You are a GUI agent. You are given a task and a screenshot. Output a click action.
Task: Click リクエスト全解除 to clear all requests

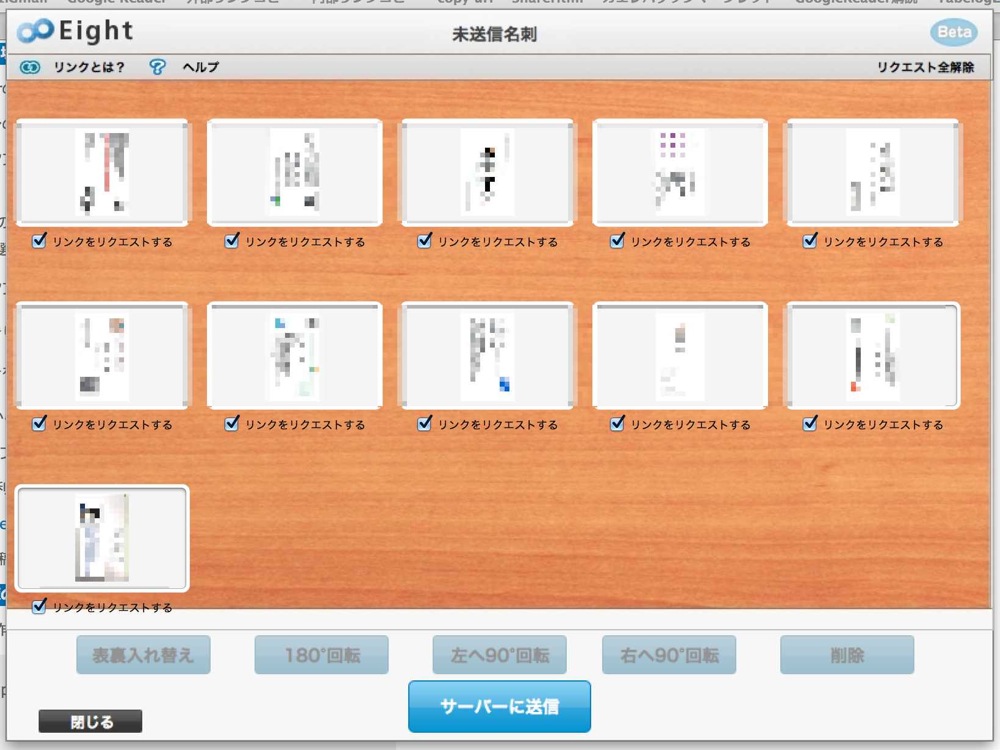(x=925, y=68)
